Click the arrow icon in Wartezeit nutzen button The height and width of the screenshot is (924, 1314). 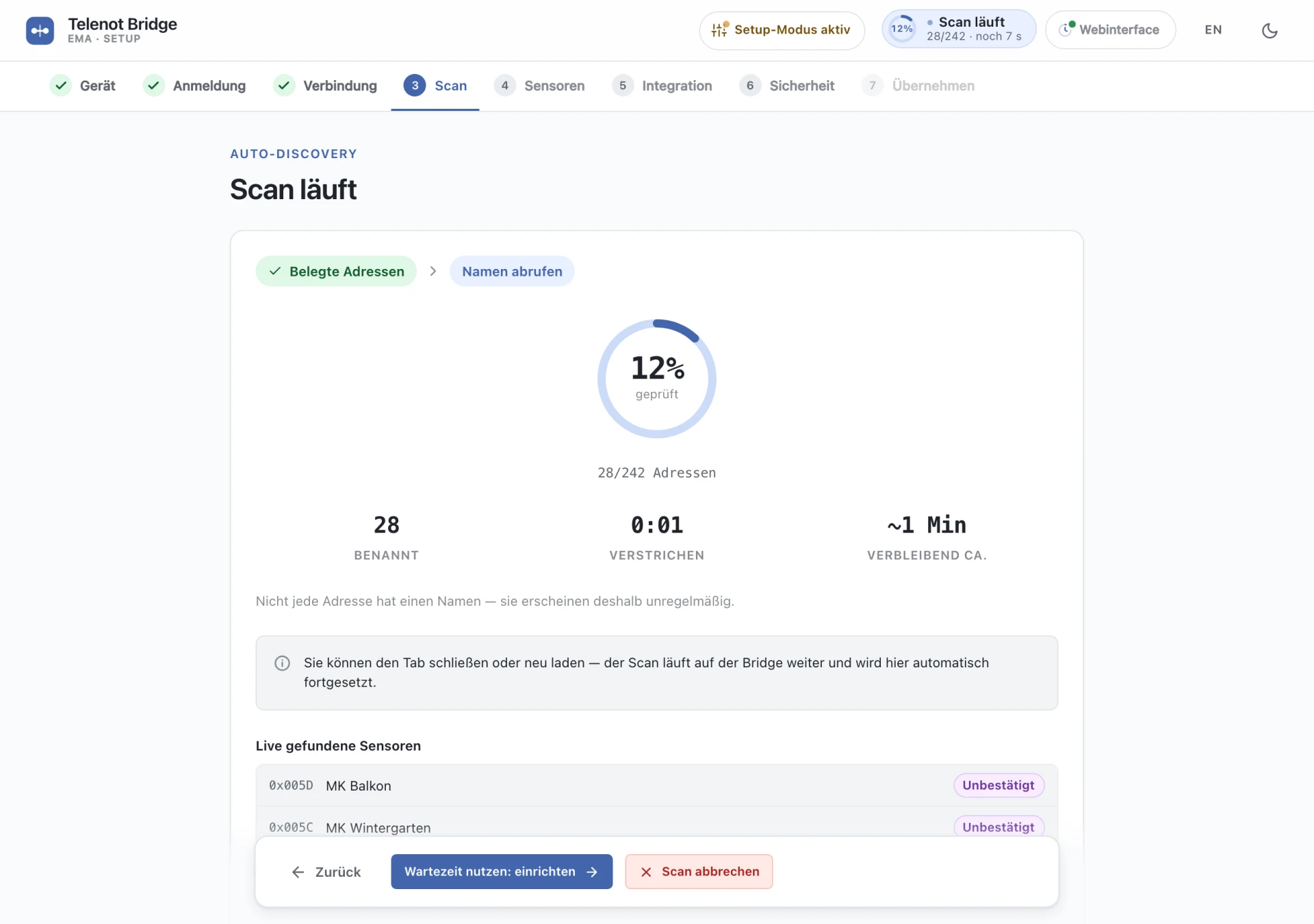tap(593, 872)
